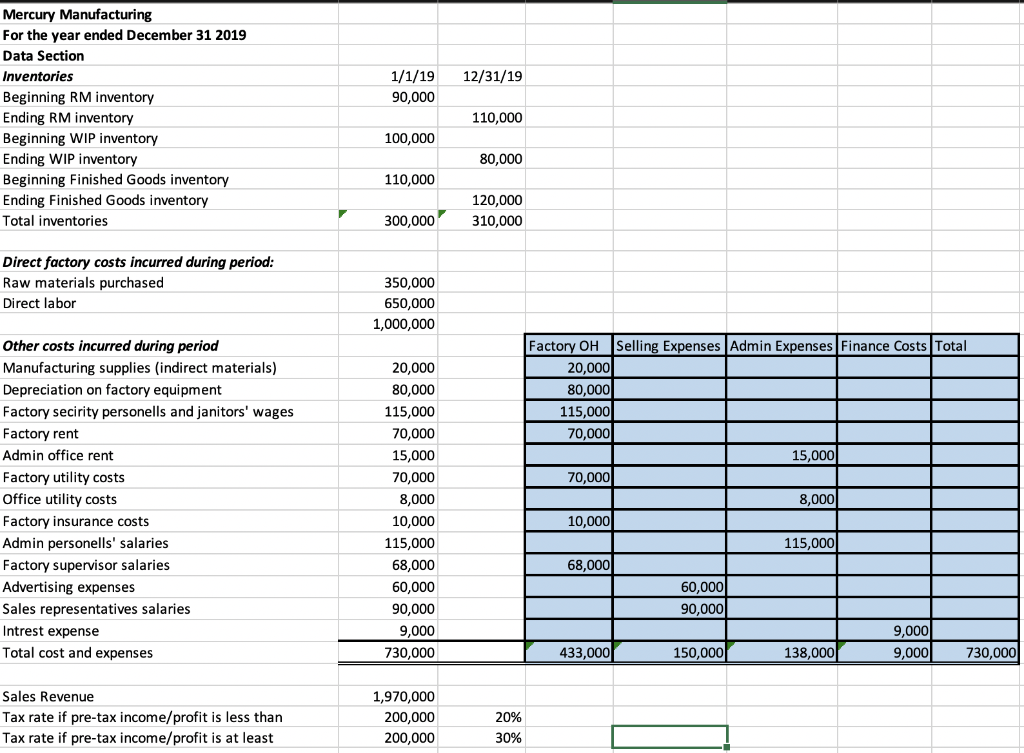
Task: Select the Factory OH column header cell
Action: click(568, 344)
